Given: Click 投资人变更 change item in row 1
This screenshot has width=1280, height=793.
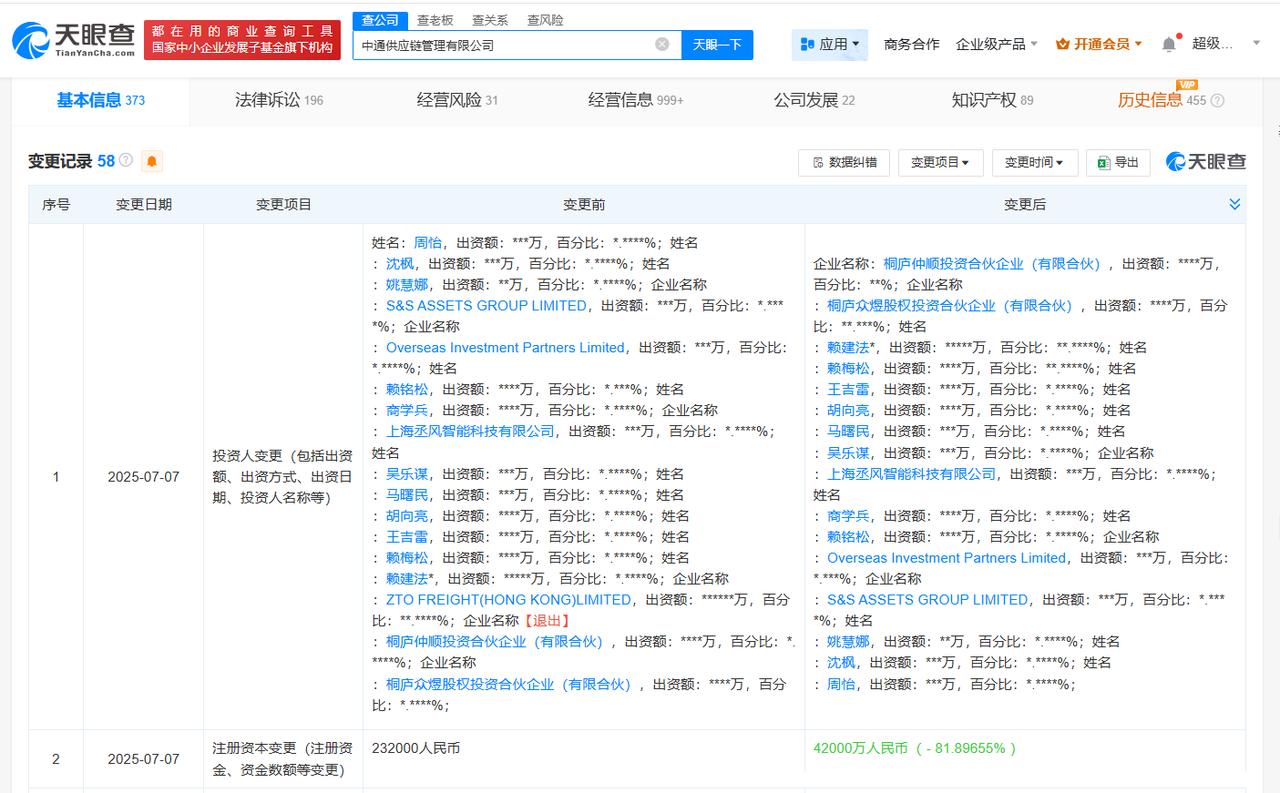Looking at the screenshot, I should pyautogui.click(x=282, y=476).
